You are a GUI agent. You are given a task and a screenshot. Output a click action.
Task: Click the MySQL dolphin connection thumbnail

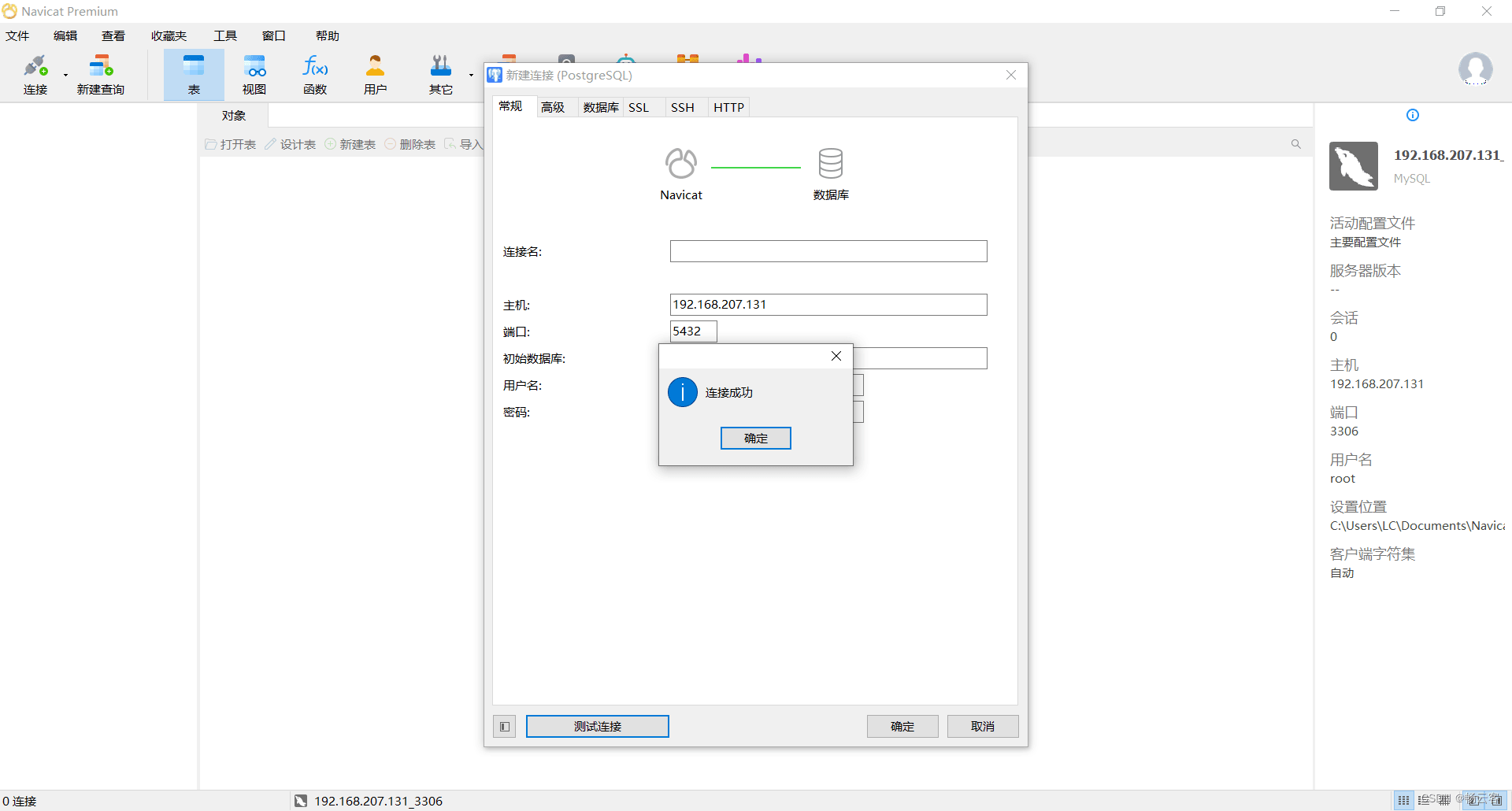pyautogui.click(x=1354, y=166)
